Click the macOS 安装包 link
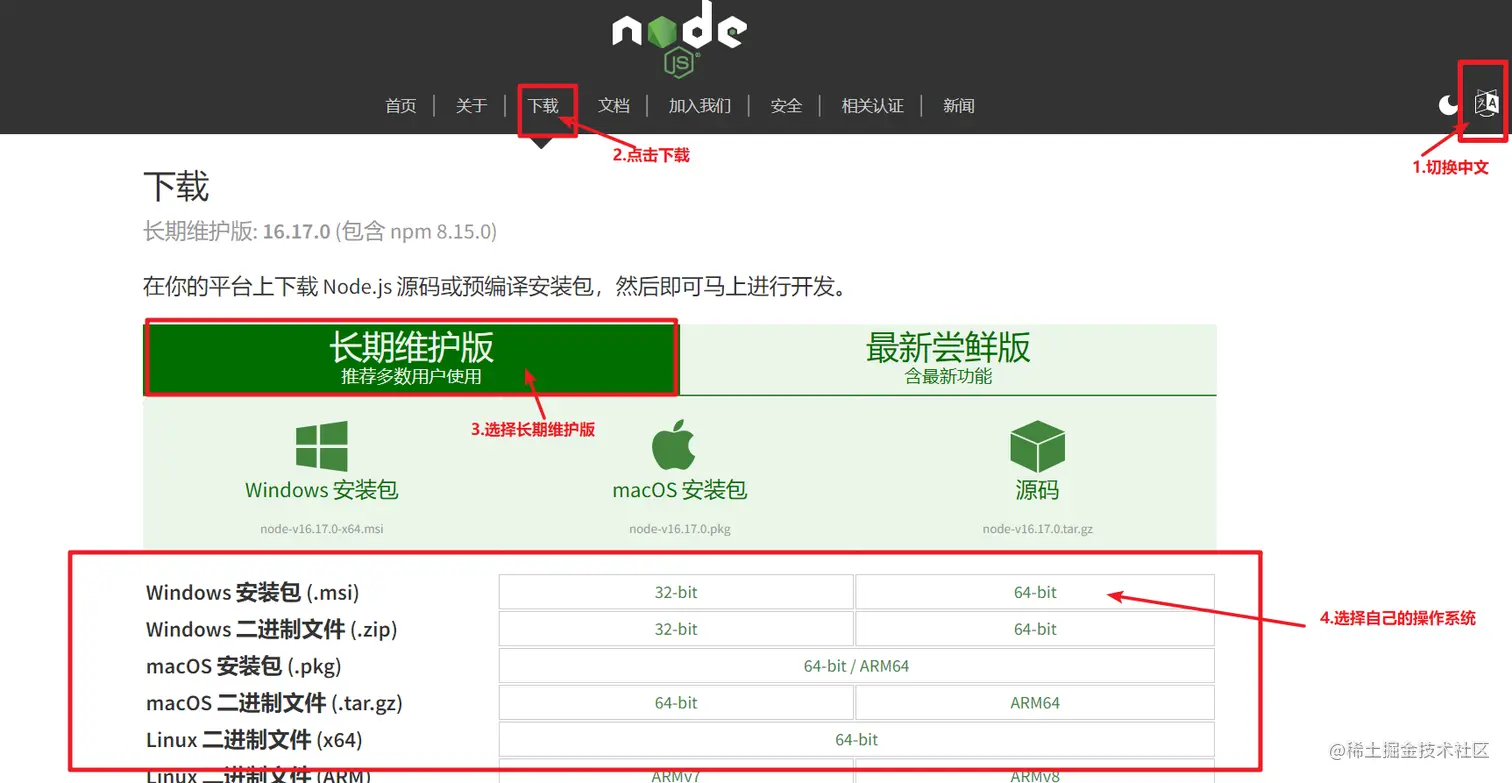 pos(680,491)
